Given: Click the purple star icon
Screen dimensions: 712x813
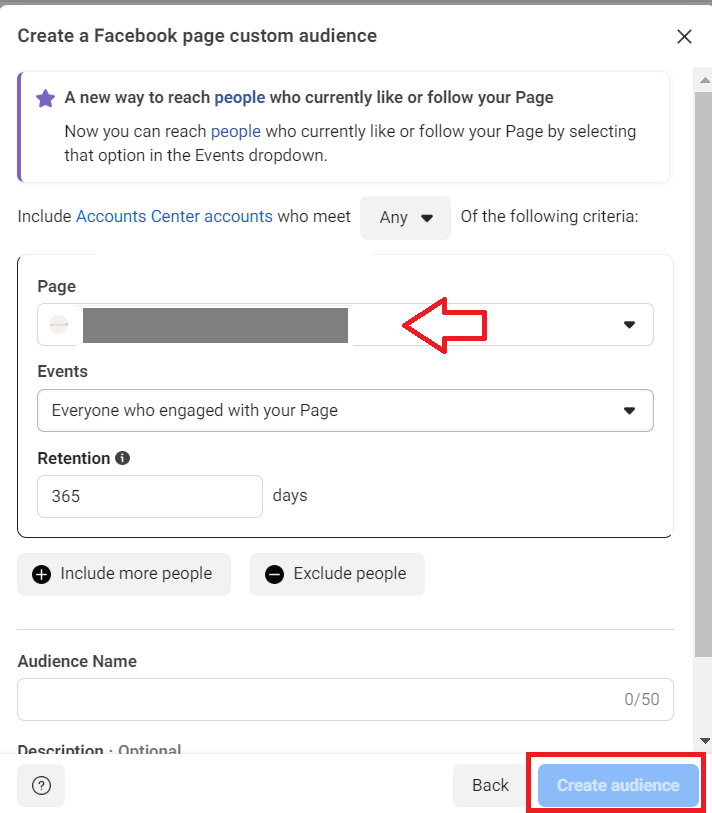Looking at the screenshot, I should click(46, 98).
